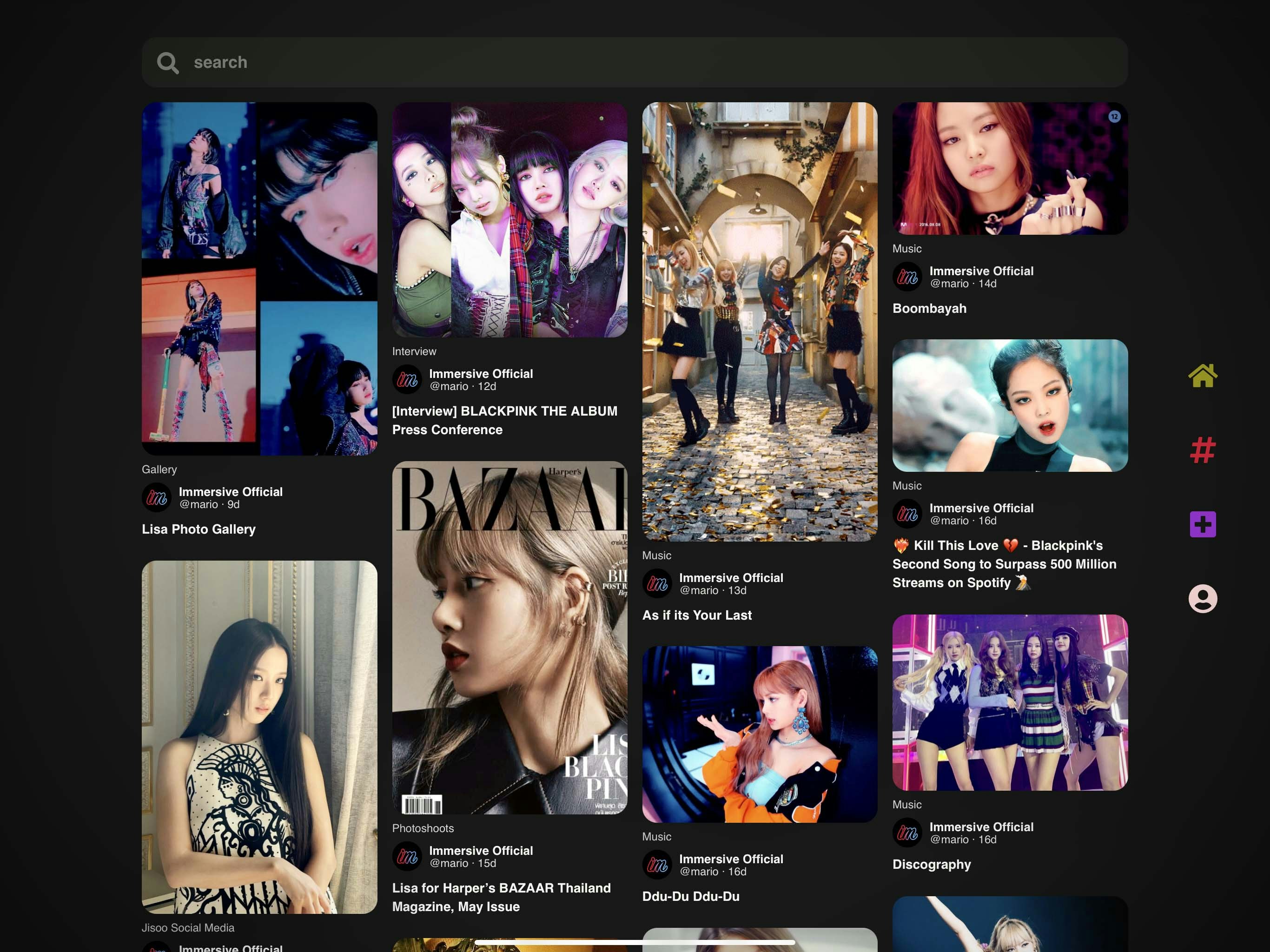Image resolution: width=1270 pixels, height=952 pixels.
Task: Select Music label above Discography
Action: 906,805
